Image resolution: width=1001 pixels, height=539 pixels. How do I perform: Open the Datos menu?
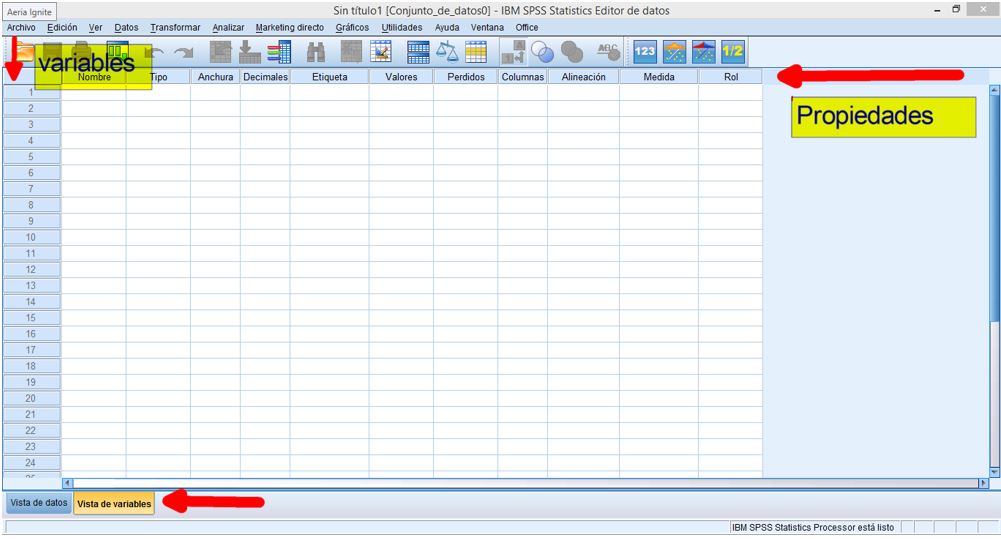126,27
